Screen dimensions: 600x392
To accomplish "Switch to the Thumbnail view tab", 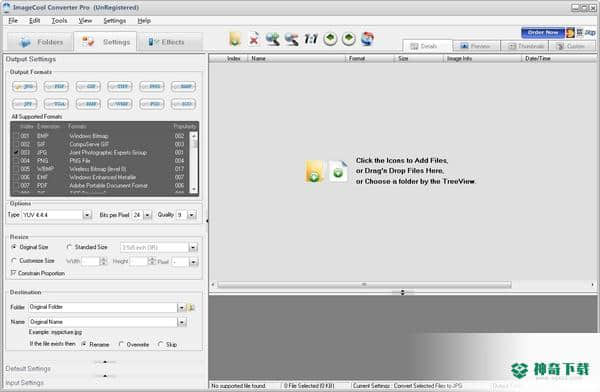I will tap(525, 46).
